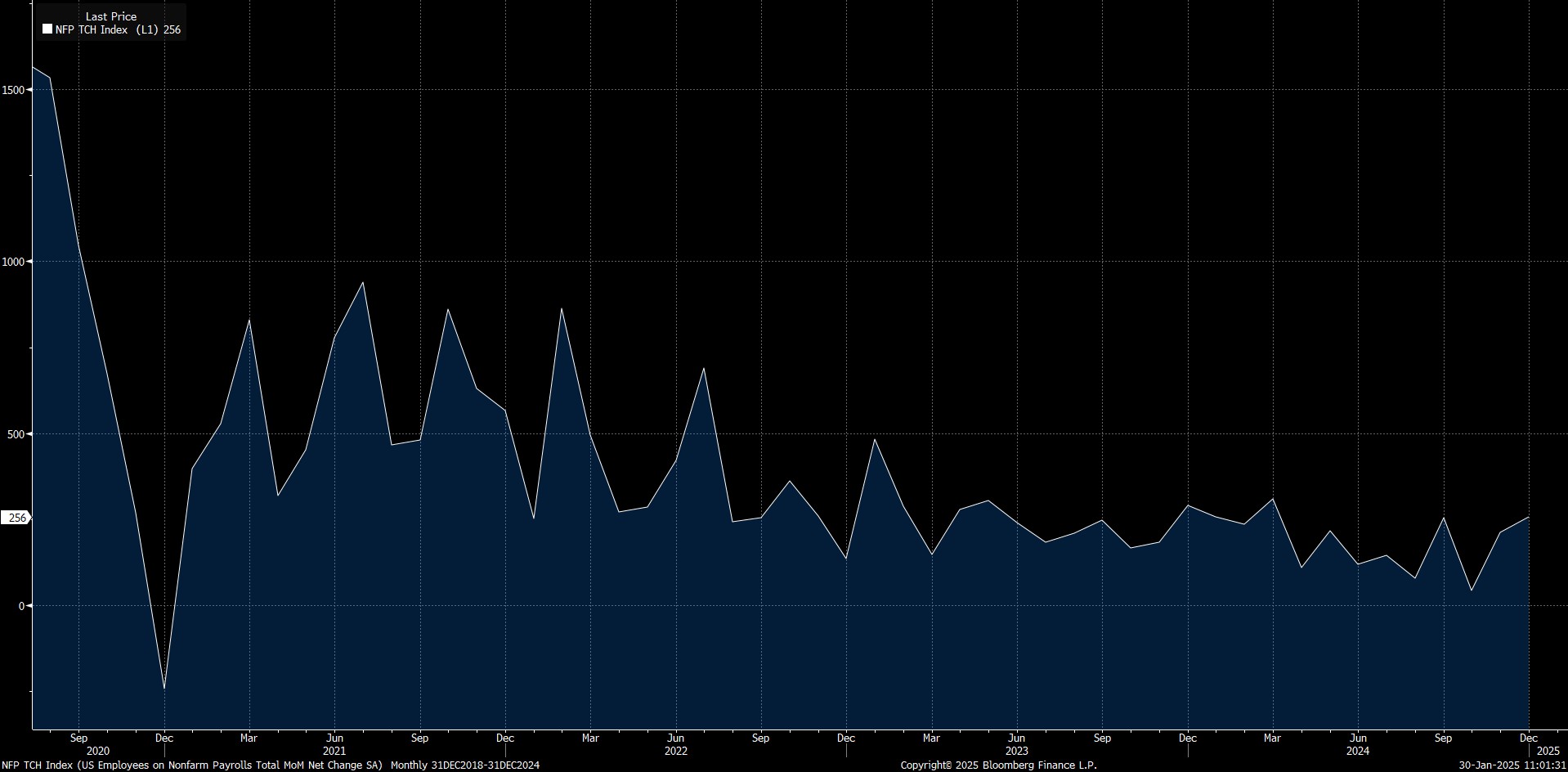Click the Jun 2024 tick label on the x-axis
This screenshot has width=1568, height=772.
[x=1358, y=738]
